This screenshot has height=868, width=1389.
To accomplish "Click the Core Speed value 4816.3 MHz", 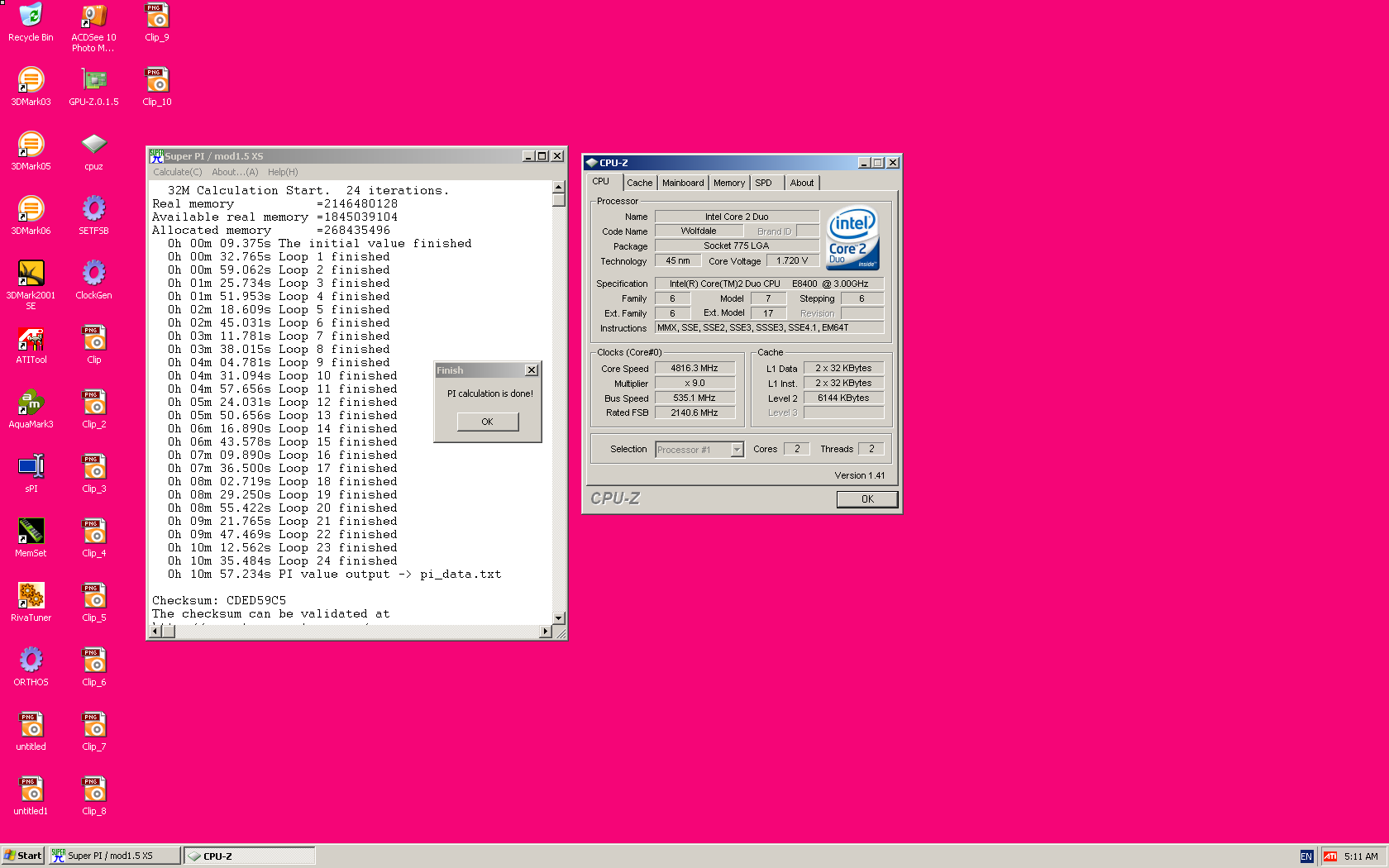I will click(x=694, y=368).
